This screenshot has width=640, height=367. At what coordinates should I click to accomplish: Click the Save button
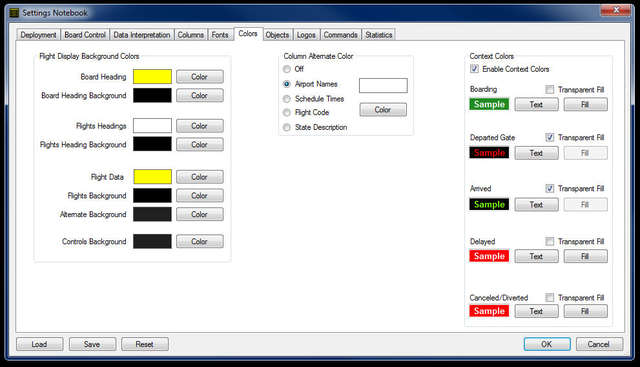tap(92, 344)
